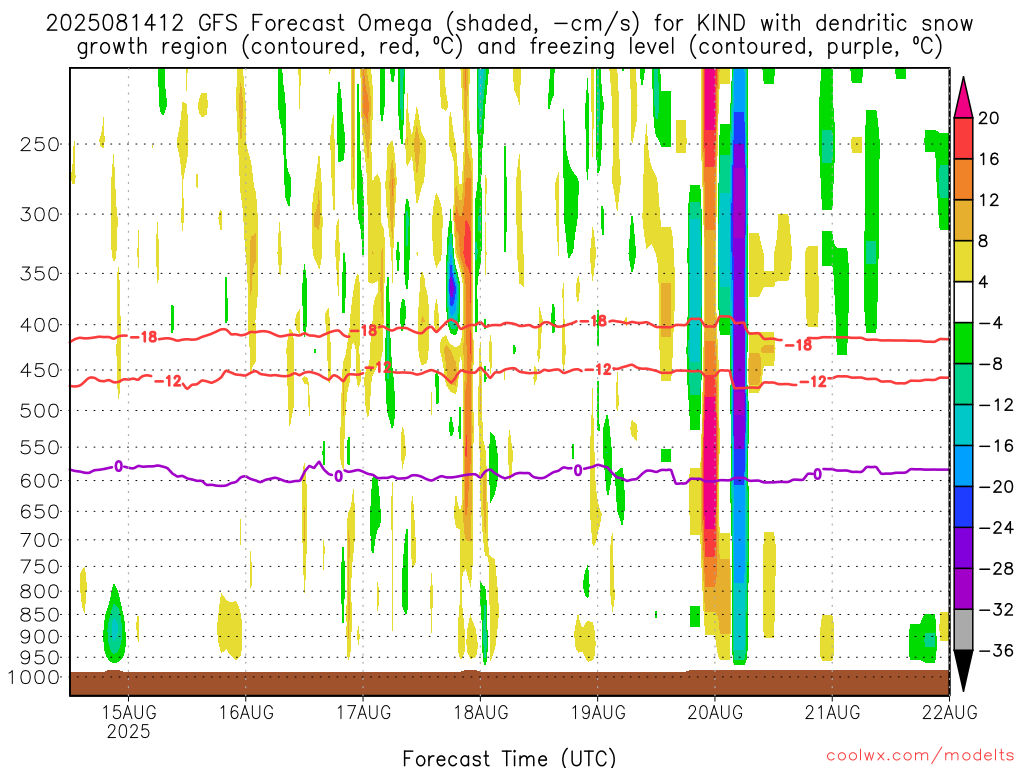Click the teal-green swatch between -8 and -12
Viewport: 1024px width, 768px height.
point(963,385)
